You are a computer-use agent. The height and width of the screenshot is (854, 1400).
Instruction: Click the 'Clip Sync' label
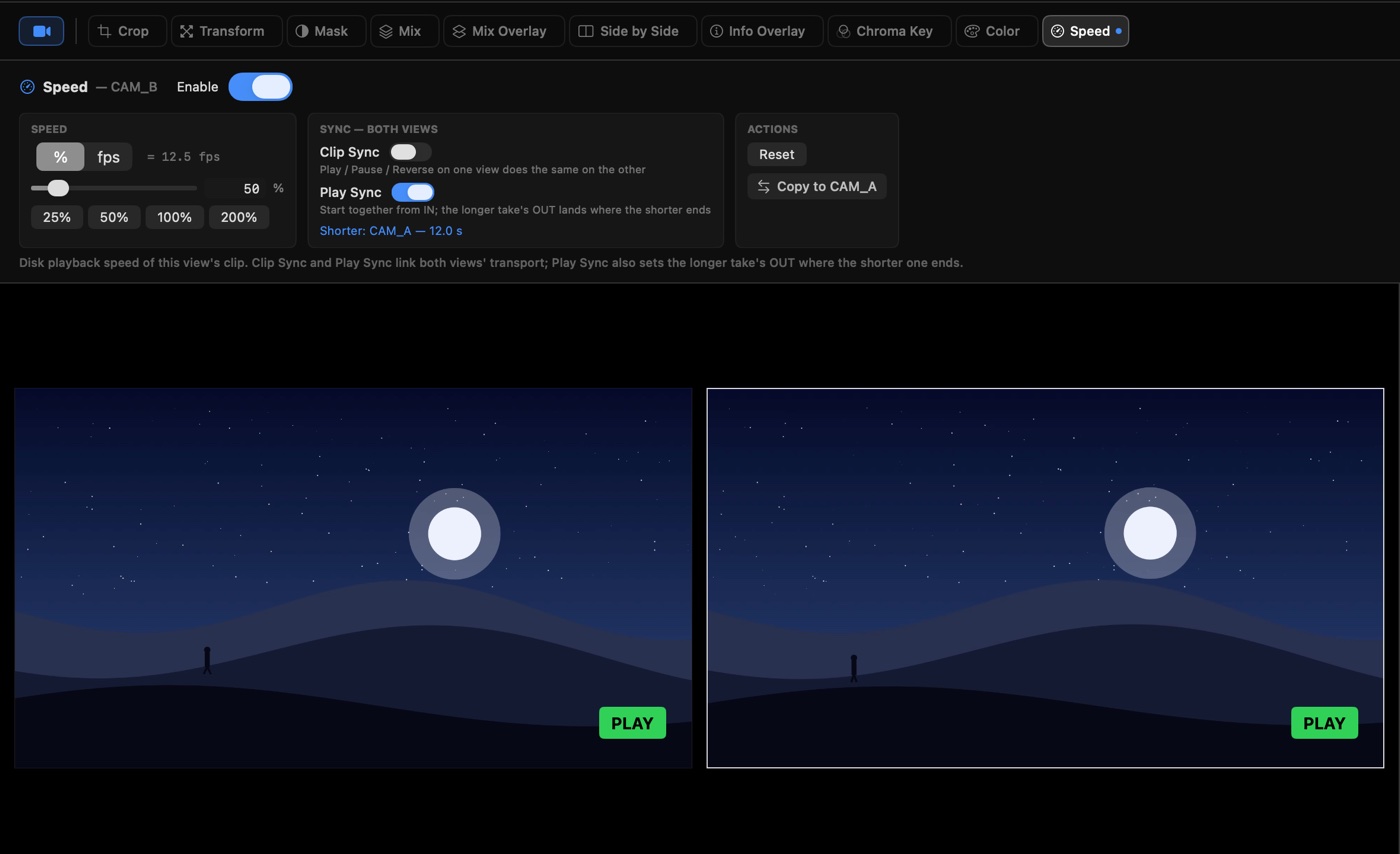(349, 152)
